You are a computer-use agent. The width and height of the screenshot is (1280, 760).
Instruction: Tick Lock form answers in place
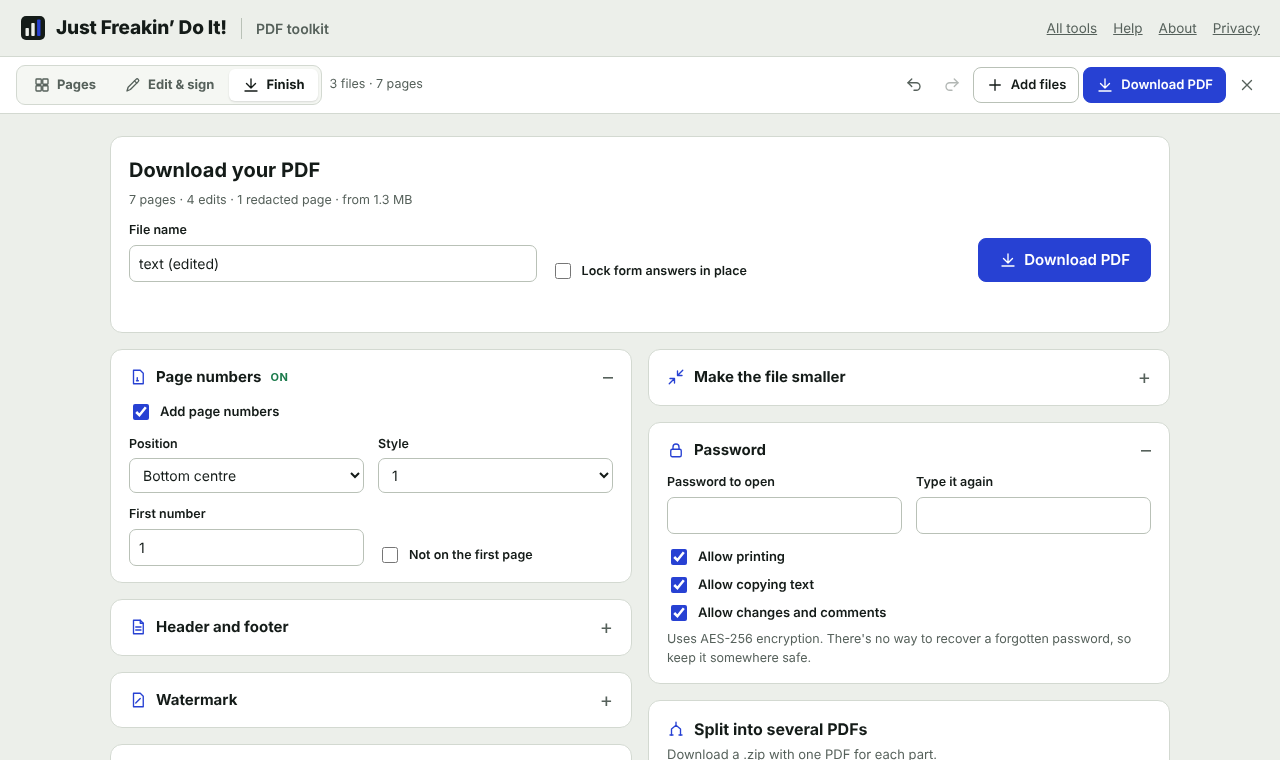point(563,271)
